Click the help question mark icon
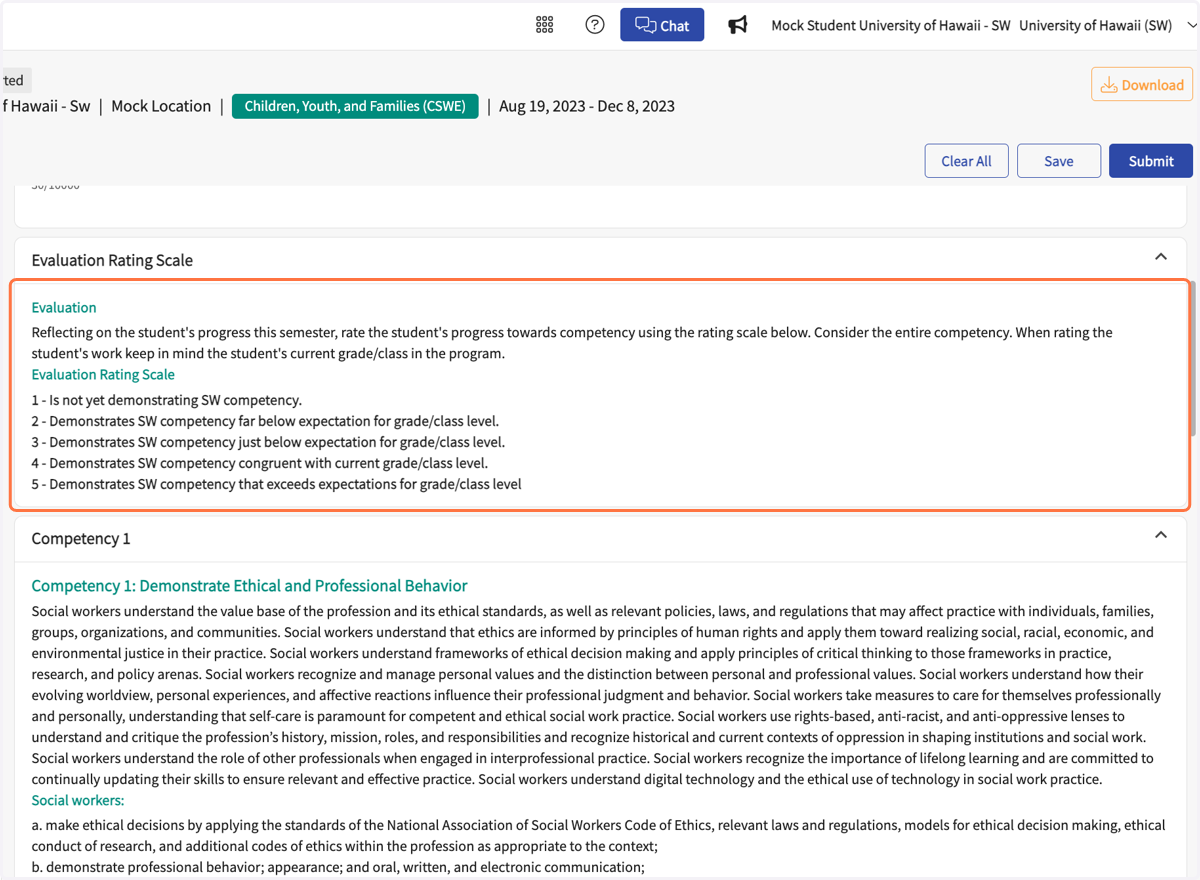 595,25
